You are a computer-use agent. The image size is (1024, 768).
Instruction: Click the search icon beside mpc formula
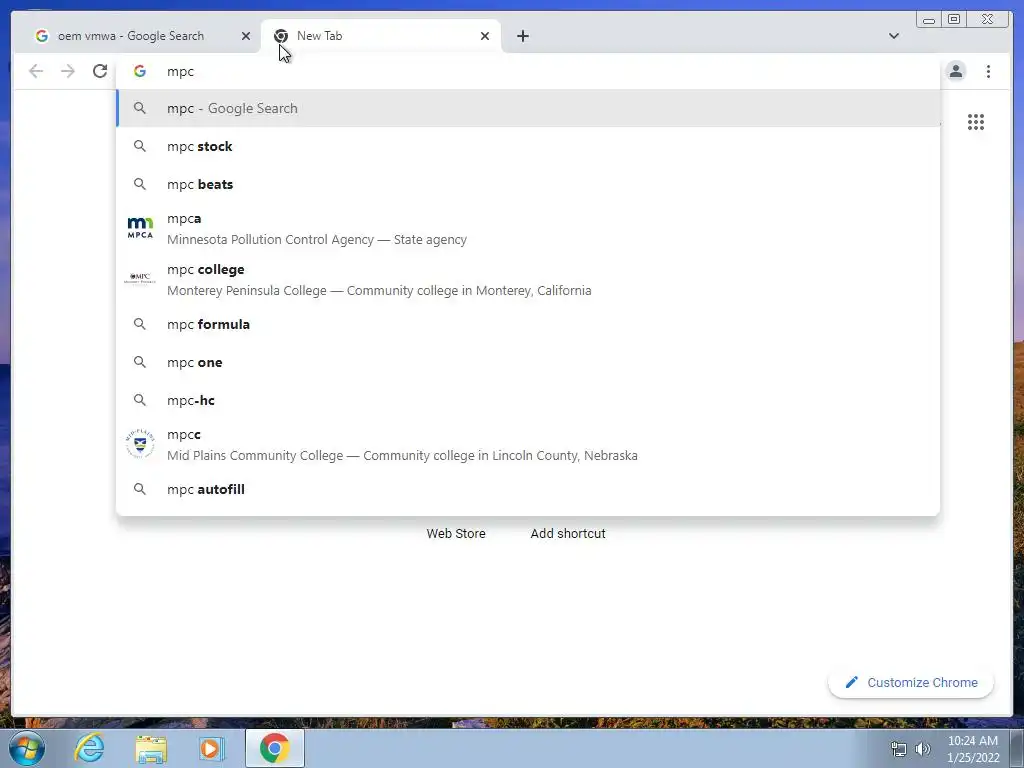tap(140, 324)
